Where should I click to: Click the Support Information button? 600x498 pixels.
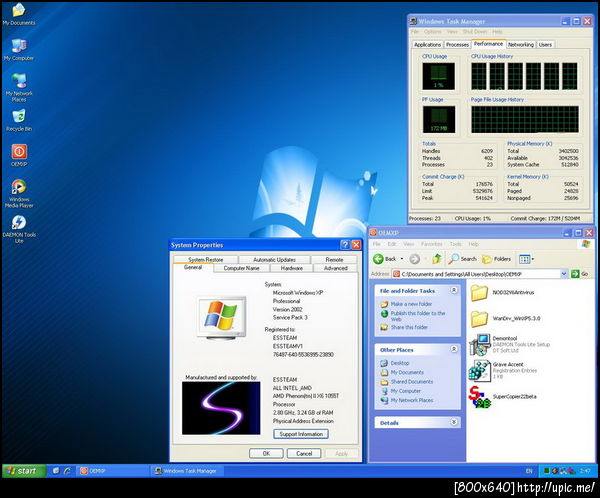pyautogui.click(x=301, y=434)
